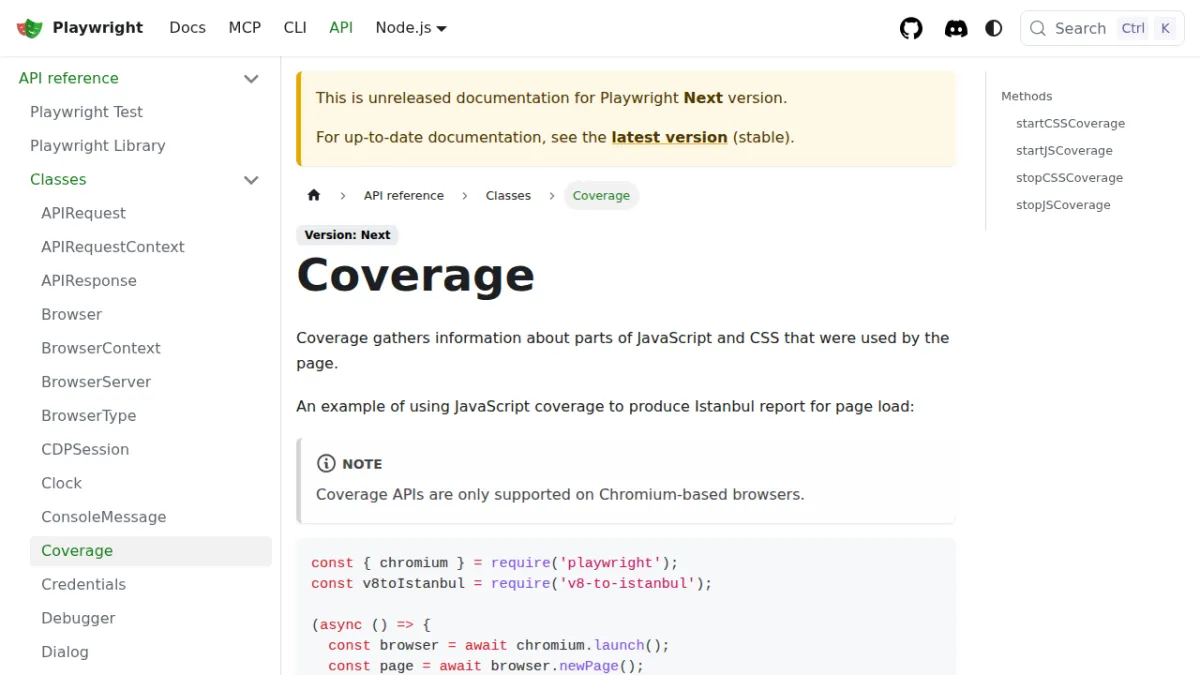1200x675 pixels.
Task: Open the Docs nav item
Action: click(188, 28)
